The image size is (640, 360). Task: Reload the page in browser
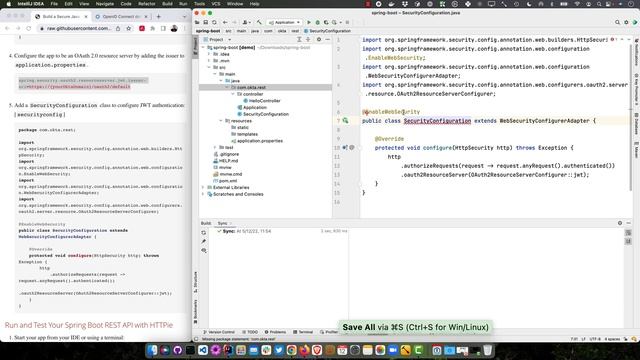[x=28, y=29]
